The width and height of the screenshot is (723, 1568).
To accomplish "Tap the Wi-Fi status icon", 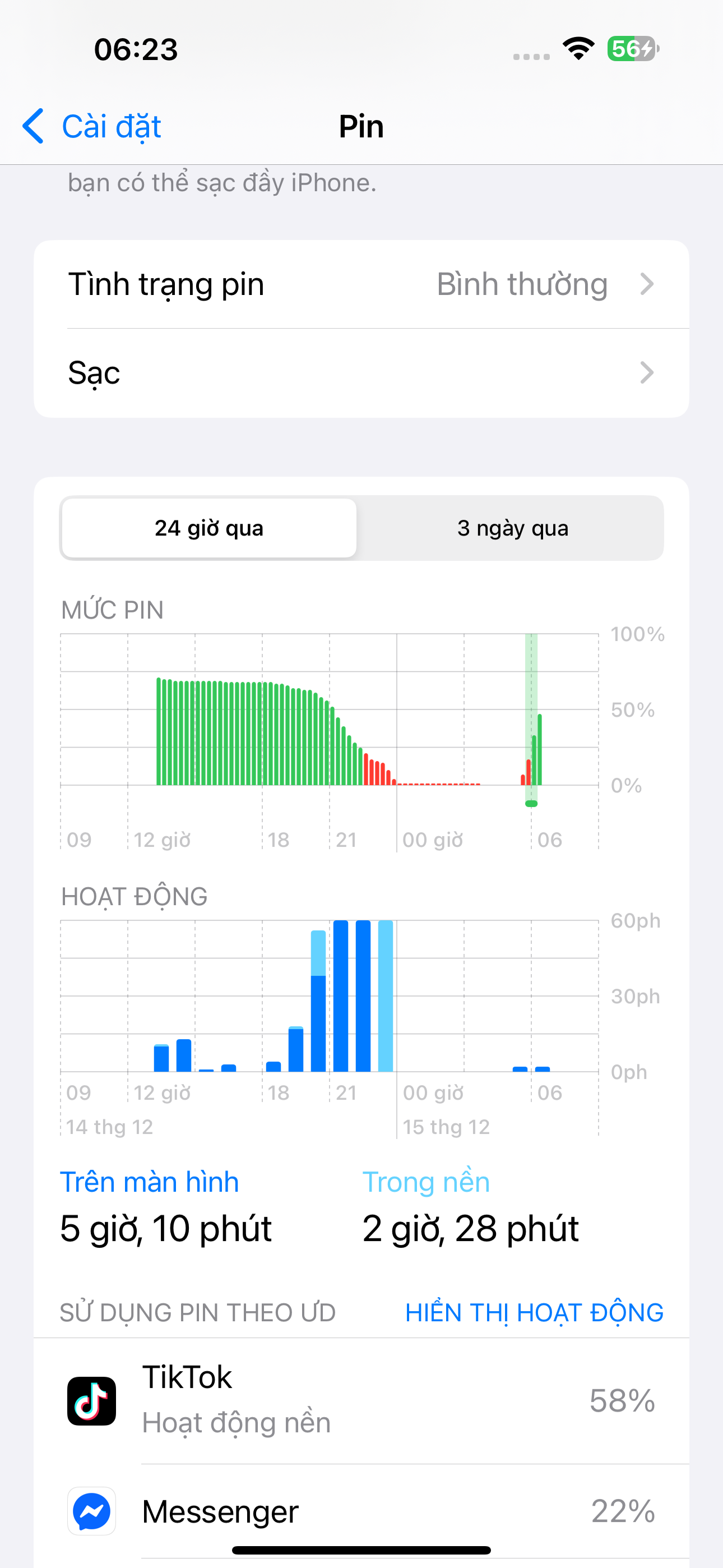I will tap(578, 49).
